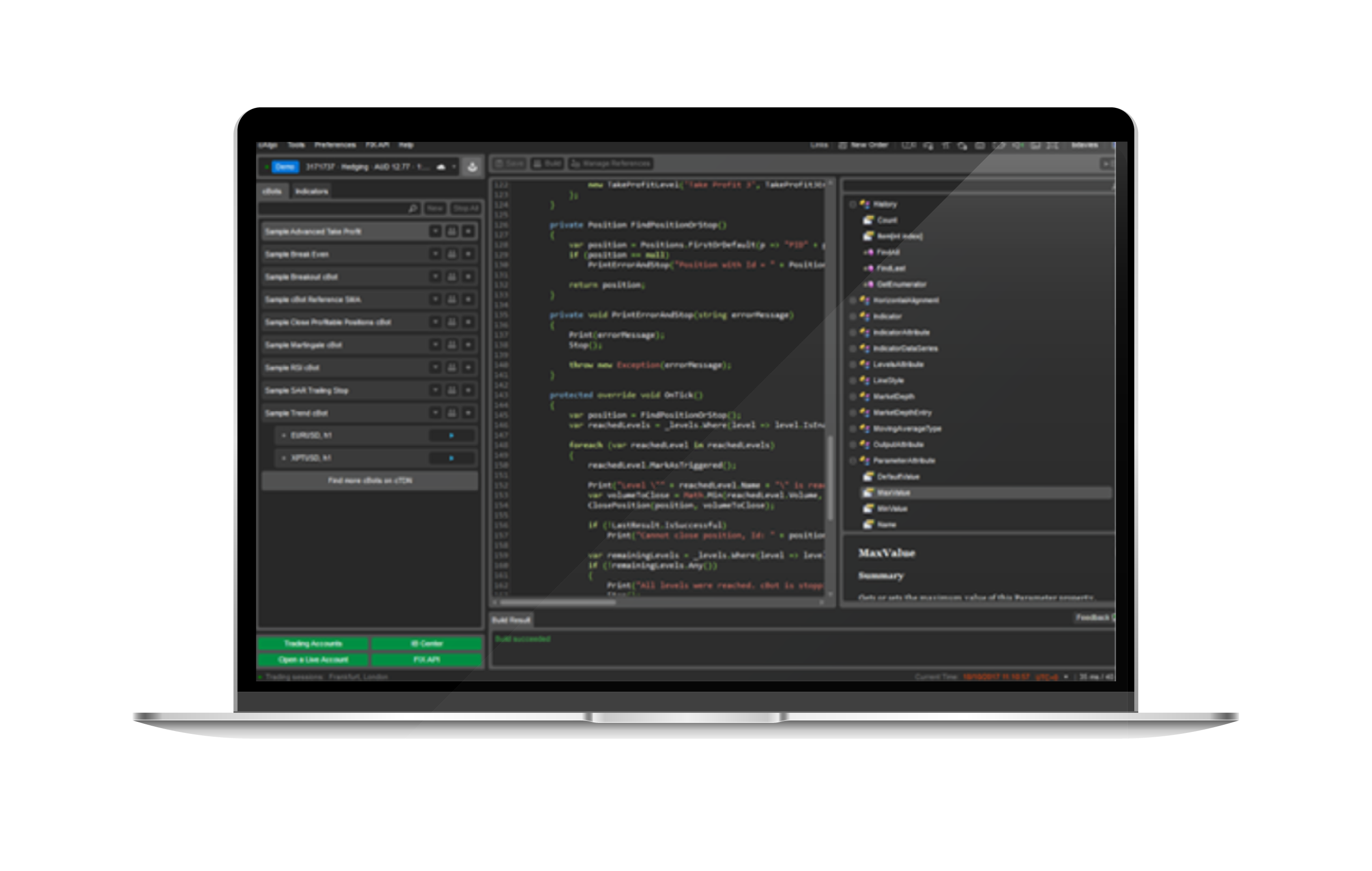Click the MinValue property icon
This screenshot has width=1372, height=871.
(x=868, y=509)
